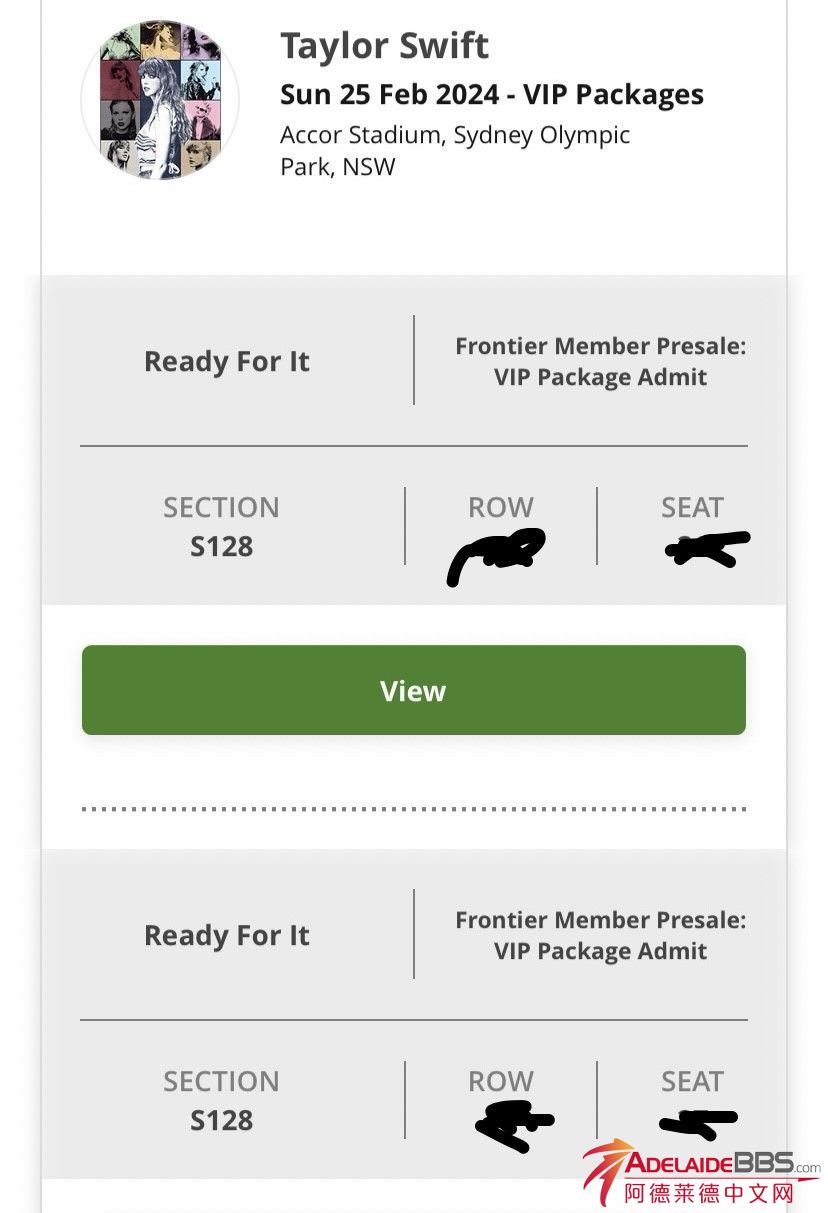Click second ticket's Frontier Member Presale label
Screen dimensions: 828x1213
click(x=600, y=935)
